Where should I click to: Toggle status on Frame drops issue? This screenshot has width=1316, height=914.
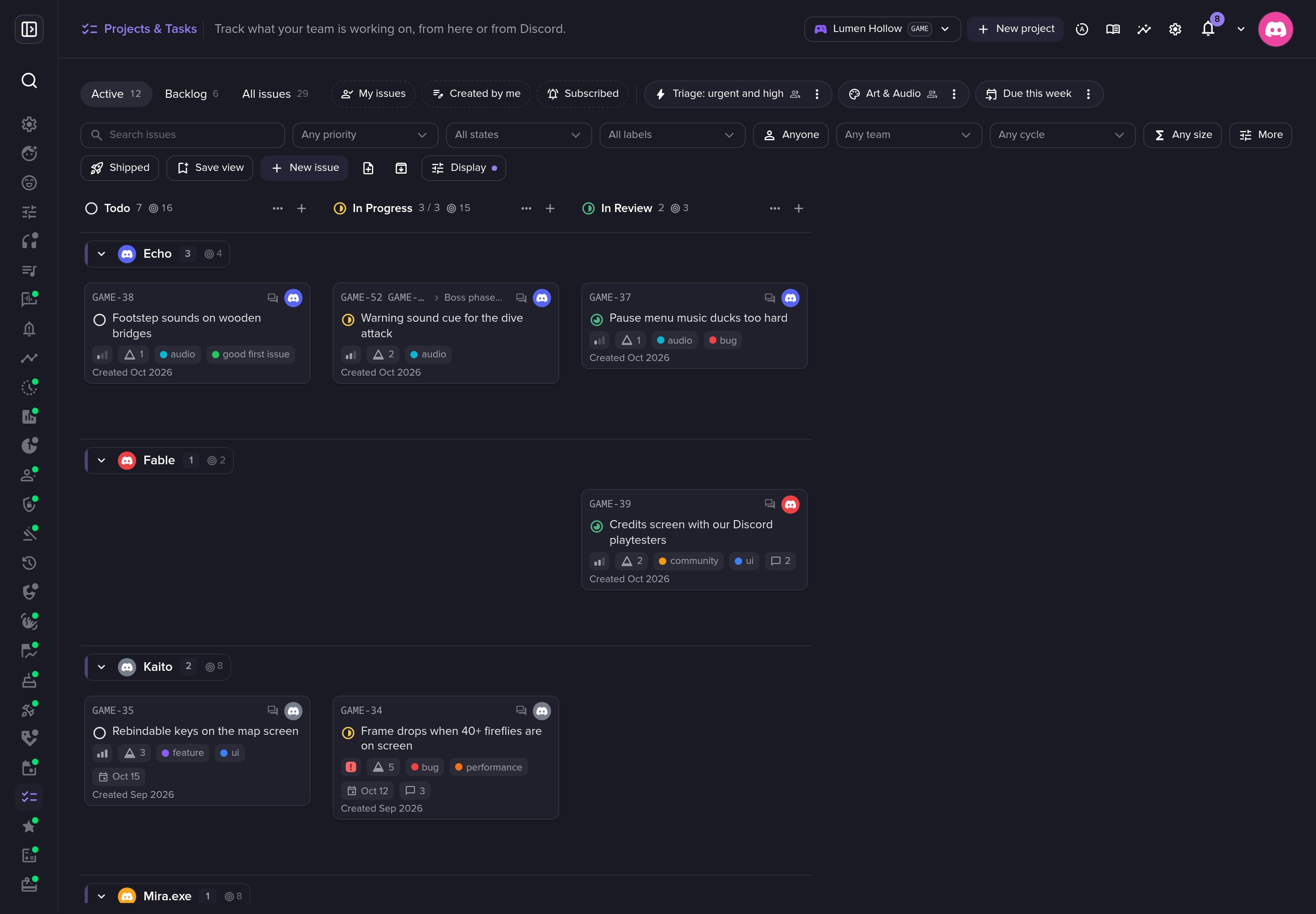pyautogui.click(x=348, y=733)
